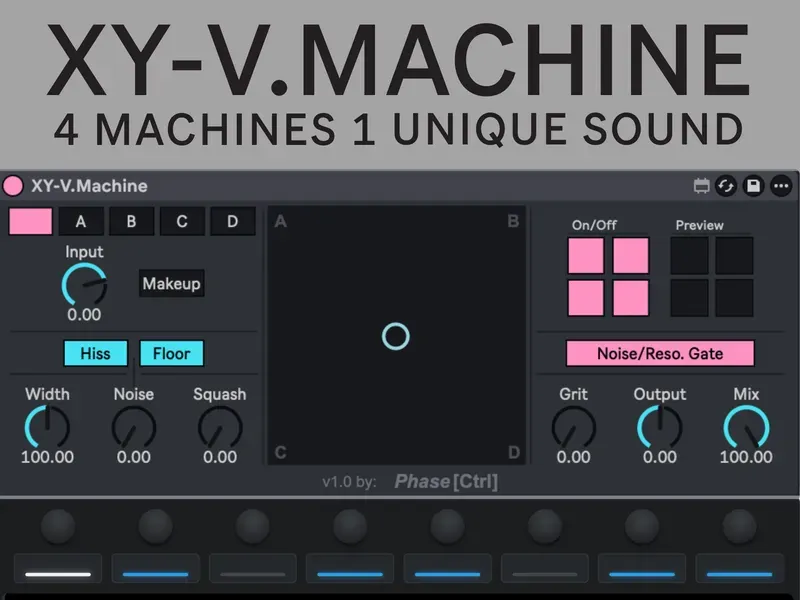The height and width of the screenshot is (600, 800).
Task: Click the Noise knob
Action: tap(134, 427)
